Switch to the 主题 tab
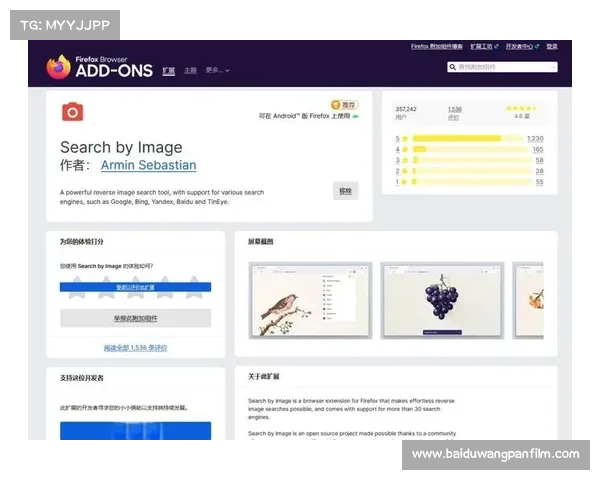 190,71
